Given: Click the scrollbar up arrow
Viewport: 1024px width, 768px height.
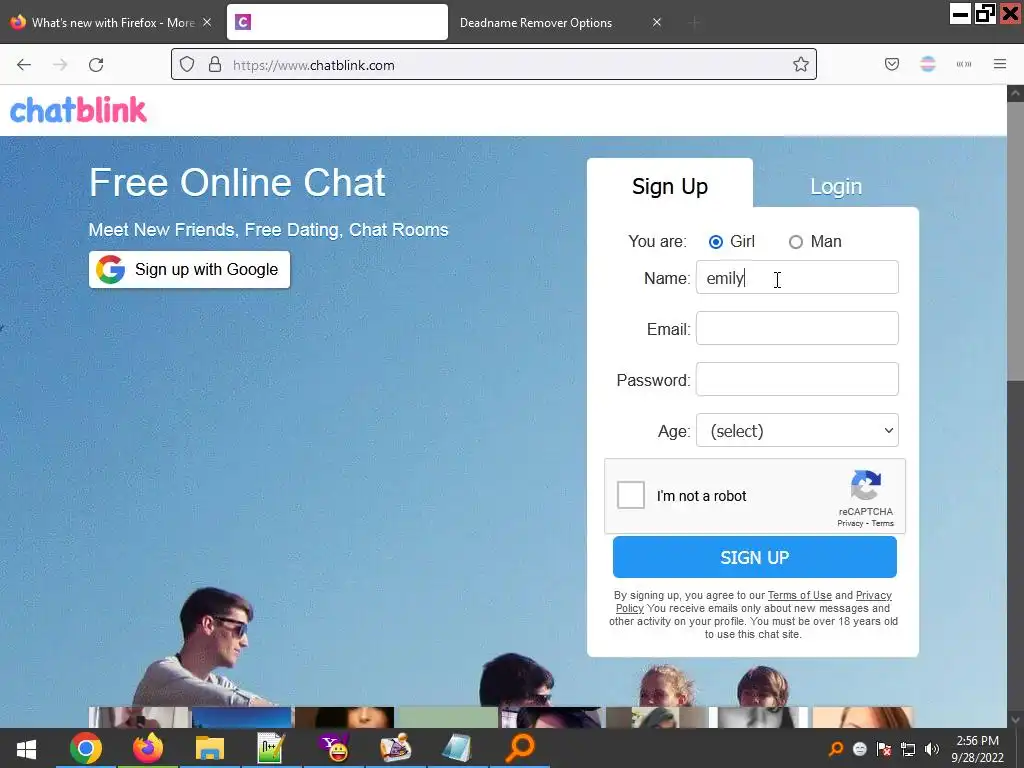Looking at the screenshot, I should pos(1016,93).
